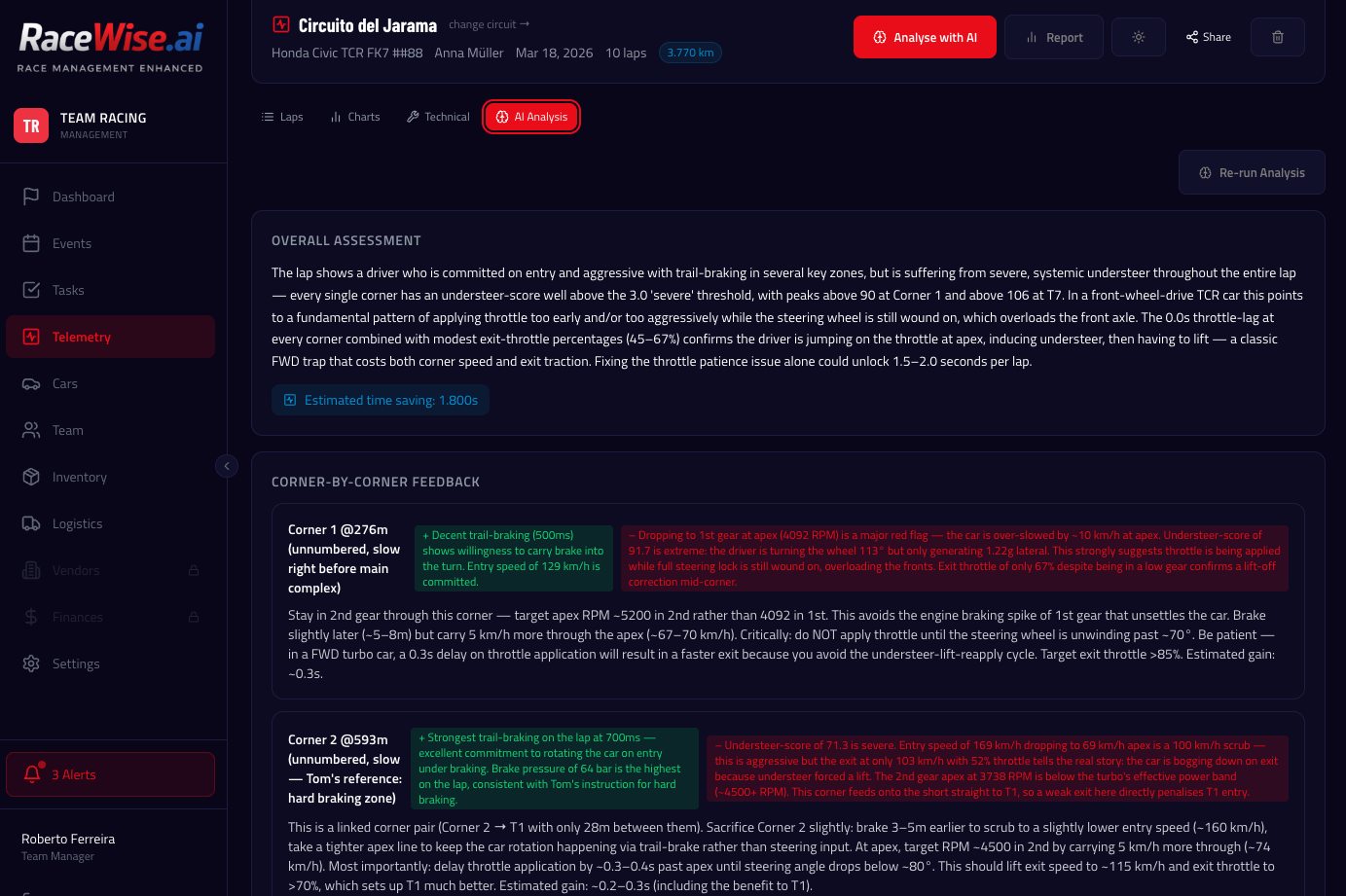Toggle the light/dark theme sun icon
The height and width of the screenshot is (896, 1346).
pos(1138,37)
